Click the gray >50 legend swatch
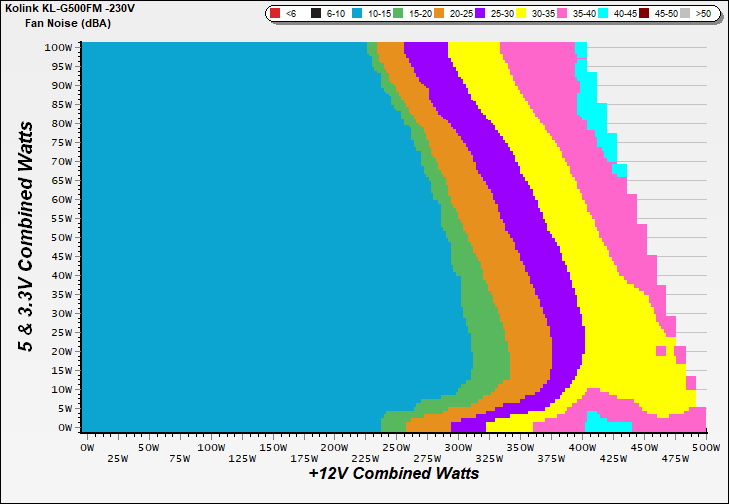Viewport: 729px width, 504px height. (x=684, y=13)
